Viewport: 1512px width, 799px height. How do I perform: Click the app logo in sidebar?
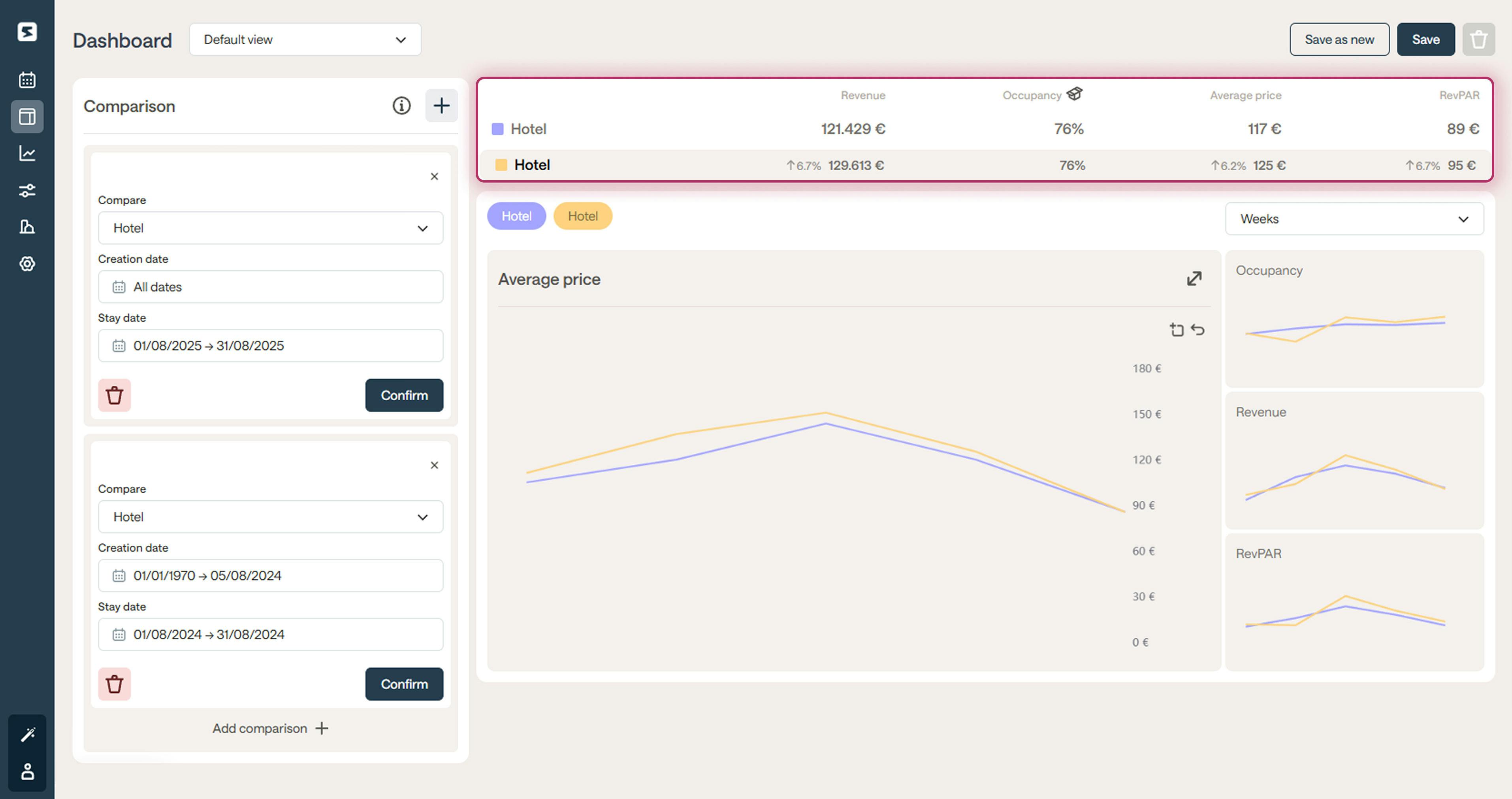[x=27, y=32]
